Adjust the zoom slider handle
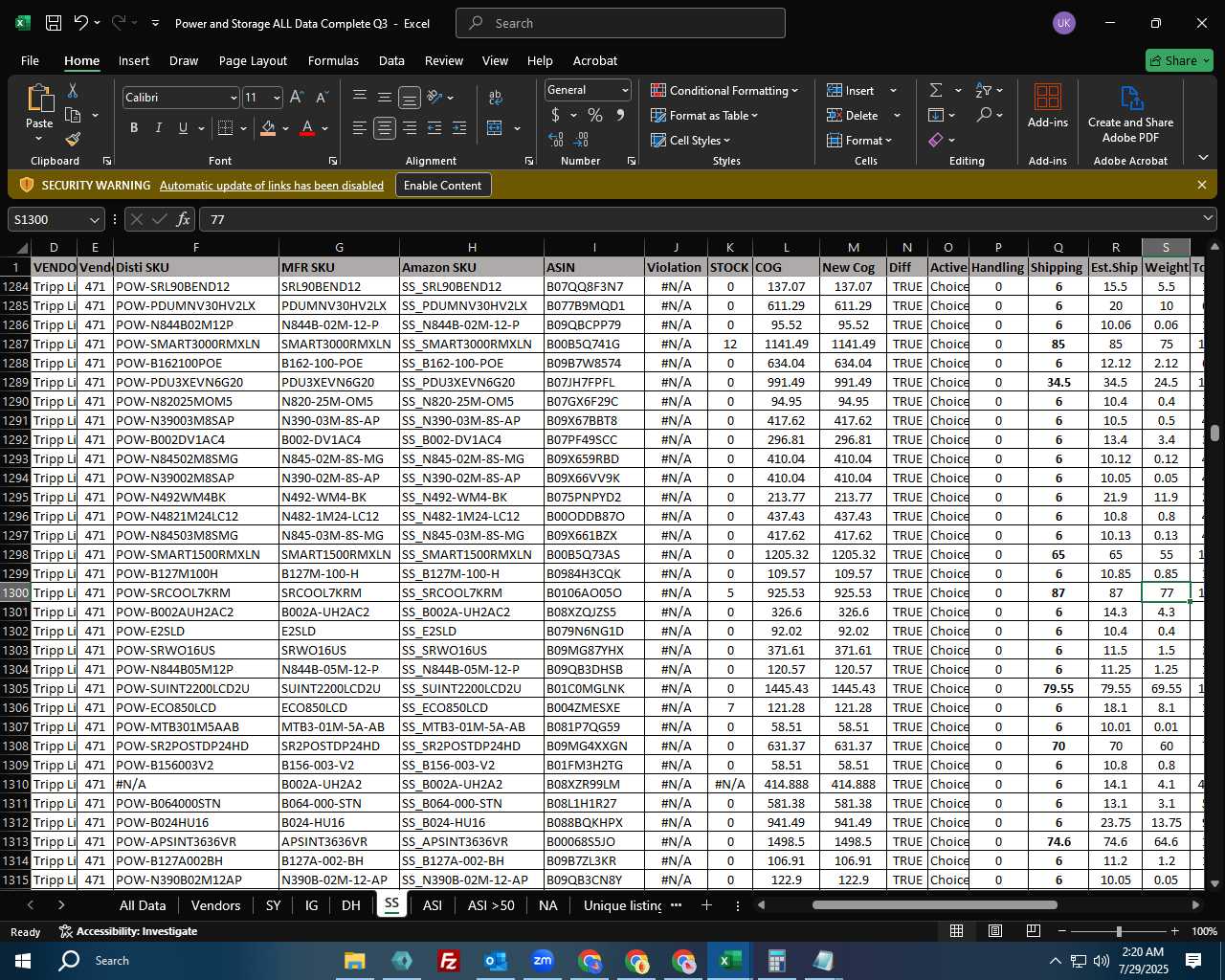 click(1118, 931)
